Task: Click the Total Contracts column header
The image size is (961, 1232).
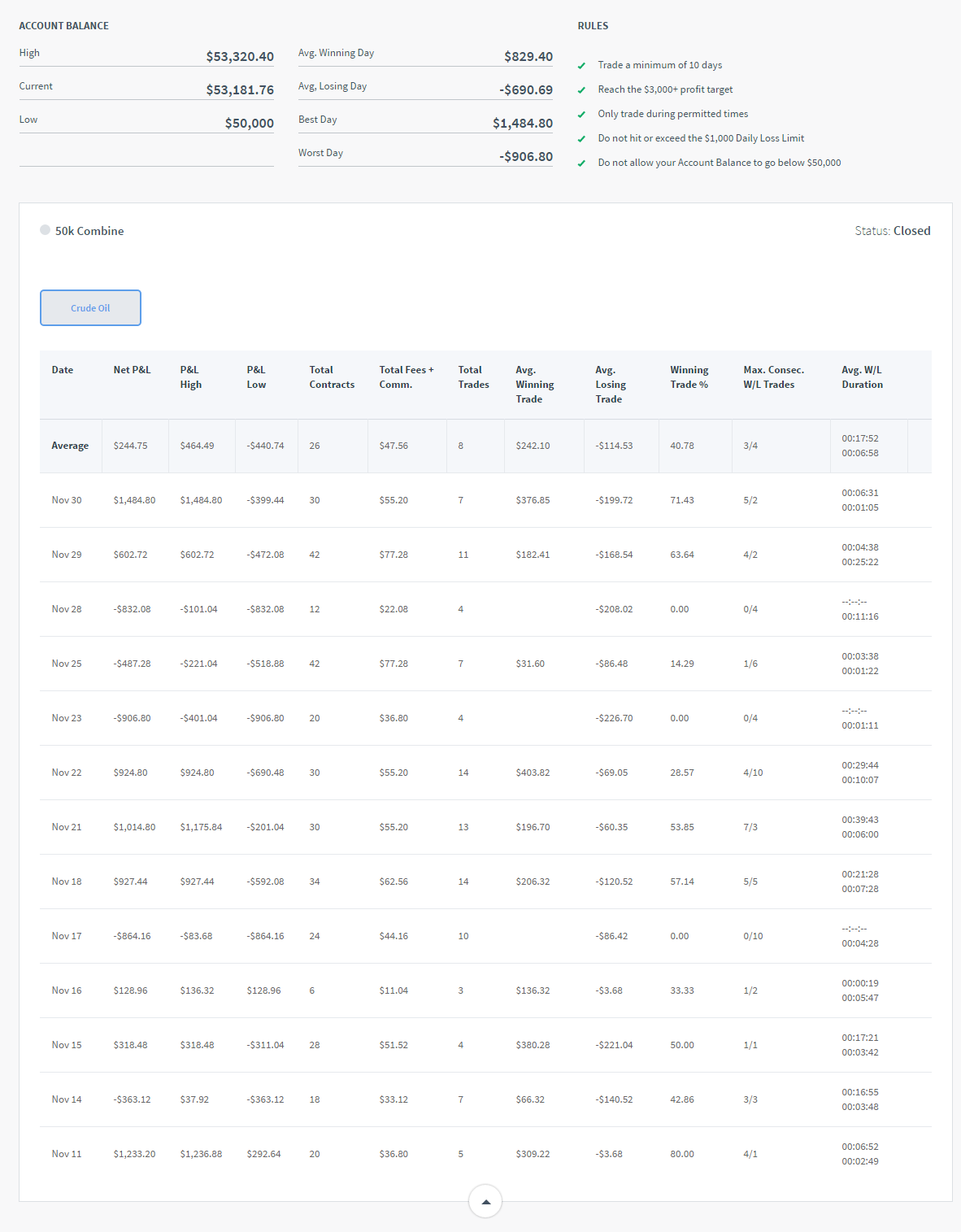Action: point(332,377)
